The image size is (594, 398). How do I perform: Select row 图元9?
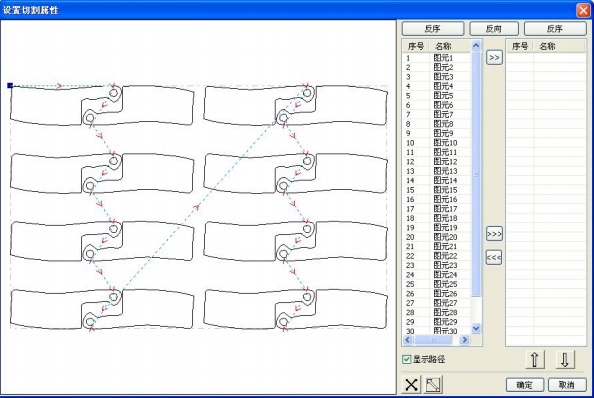(437, 133)
